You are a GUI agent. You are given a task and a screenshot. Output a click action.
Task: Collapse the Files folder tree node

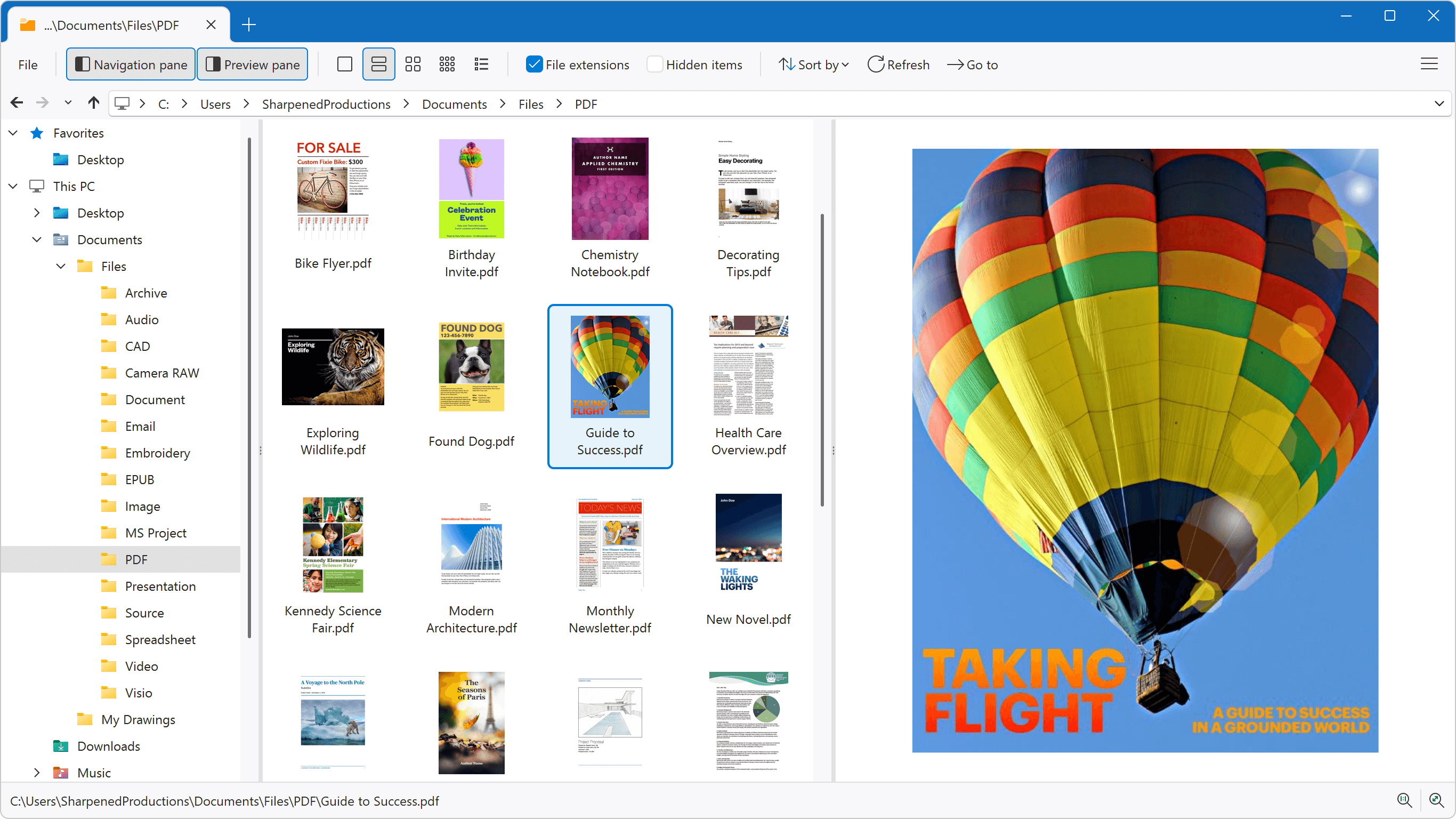point(61,267)
